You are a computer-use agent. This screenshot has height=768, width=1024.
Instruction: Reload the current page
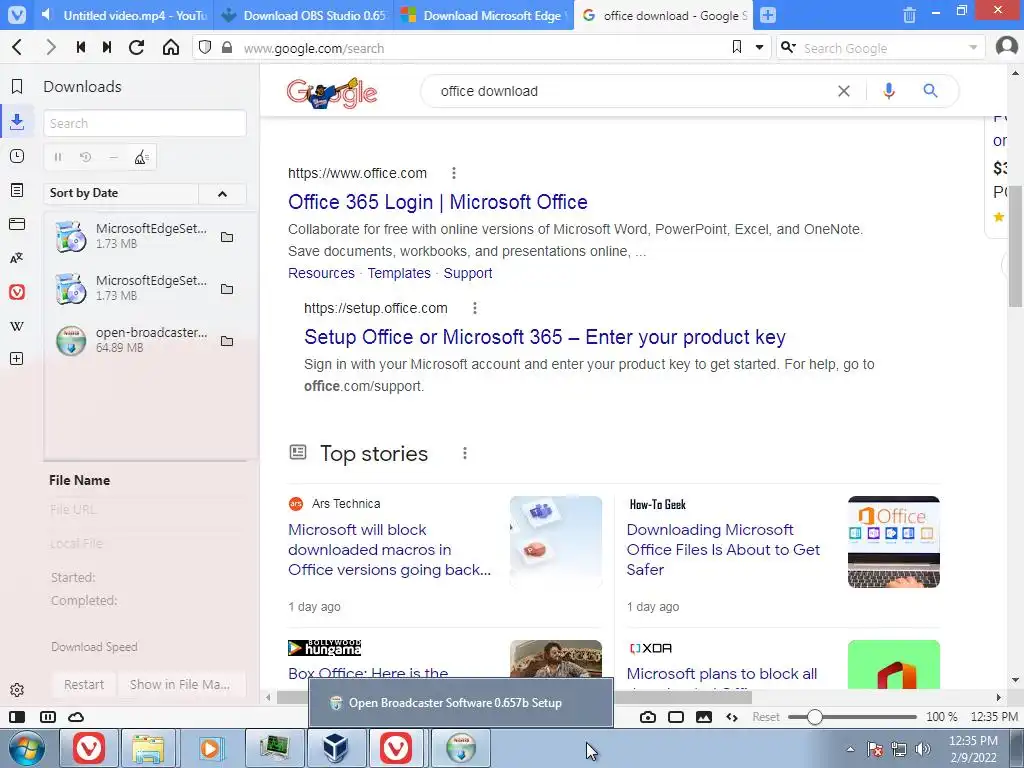(x=136, y=47)
